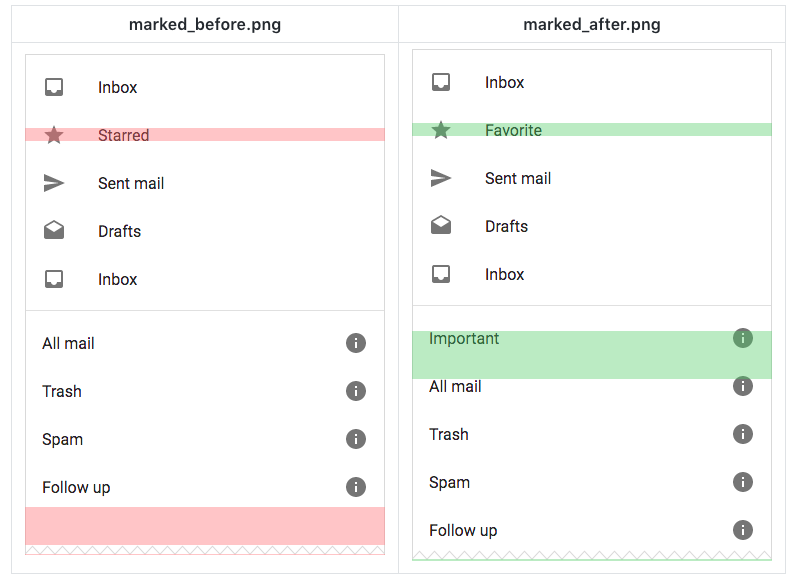Open All mail in the before panel
Viewport: 798px width, 579px height.
tap(68, 343)
